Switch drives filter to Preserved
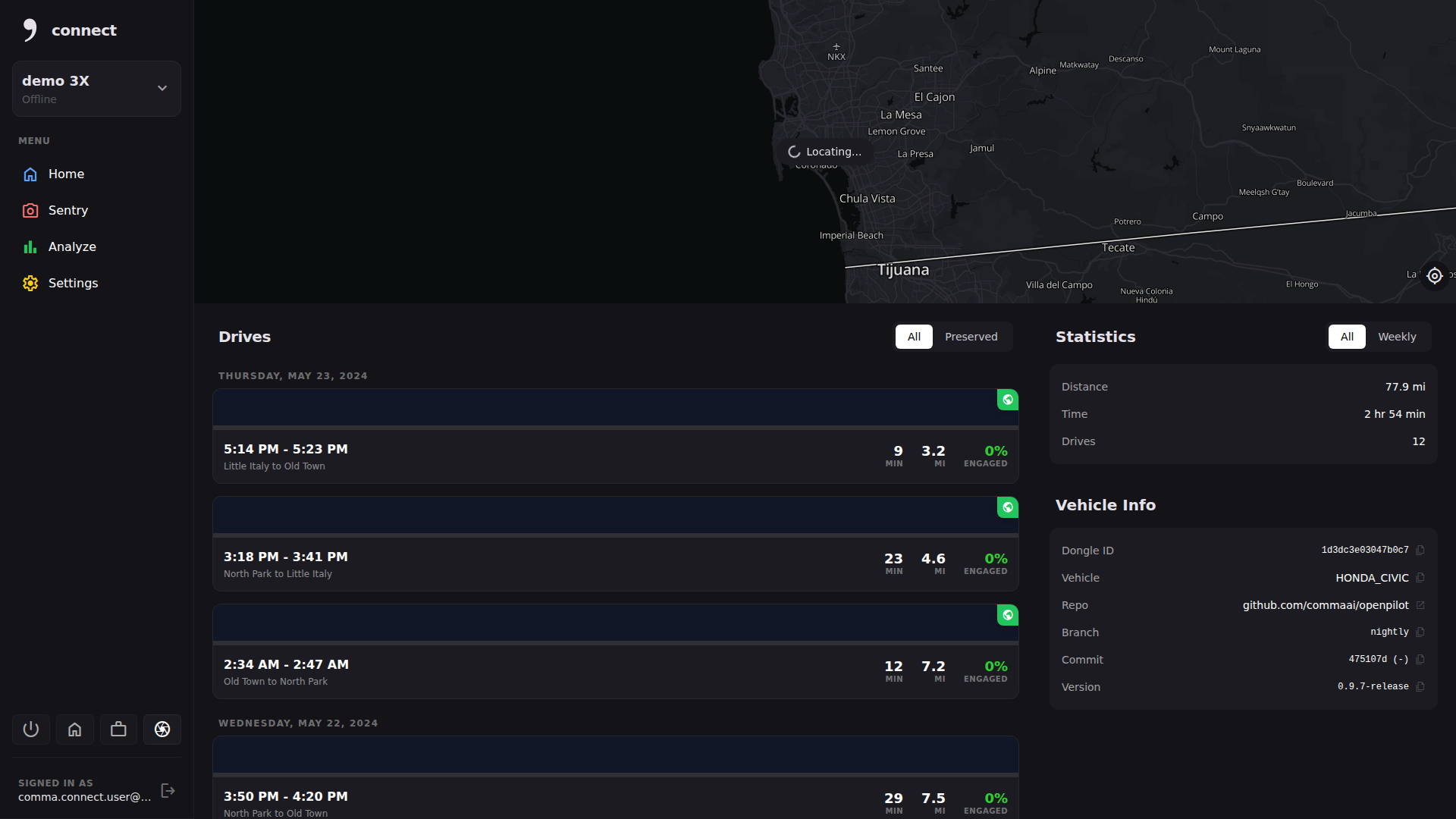The height and width of the screenshot is (819, 1456). point(971,337)
